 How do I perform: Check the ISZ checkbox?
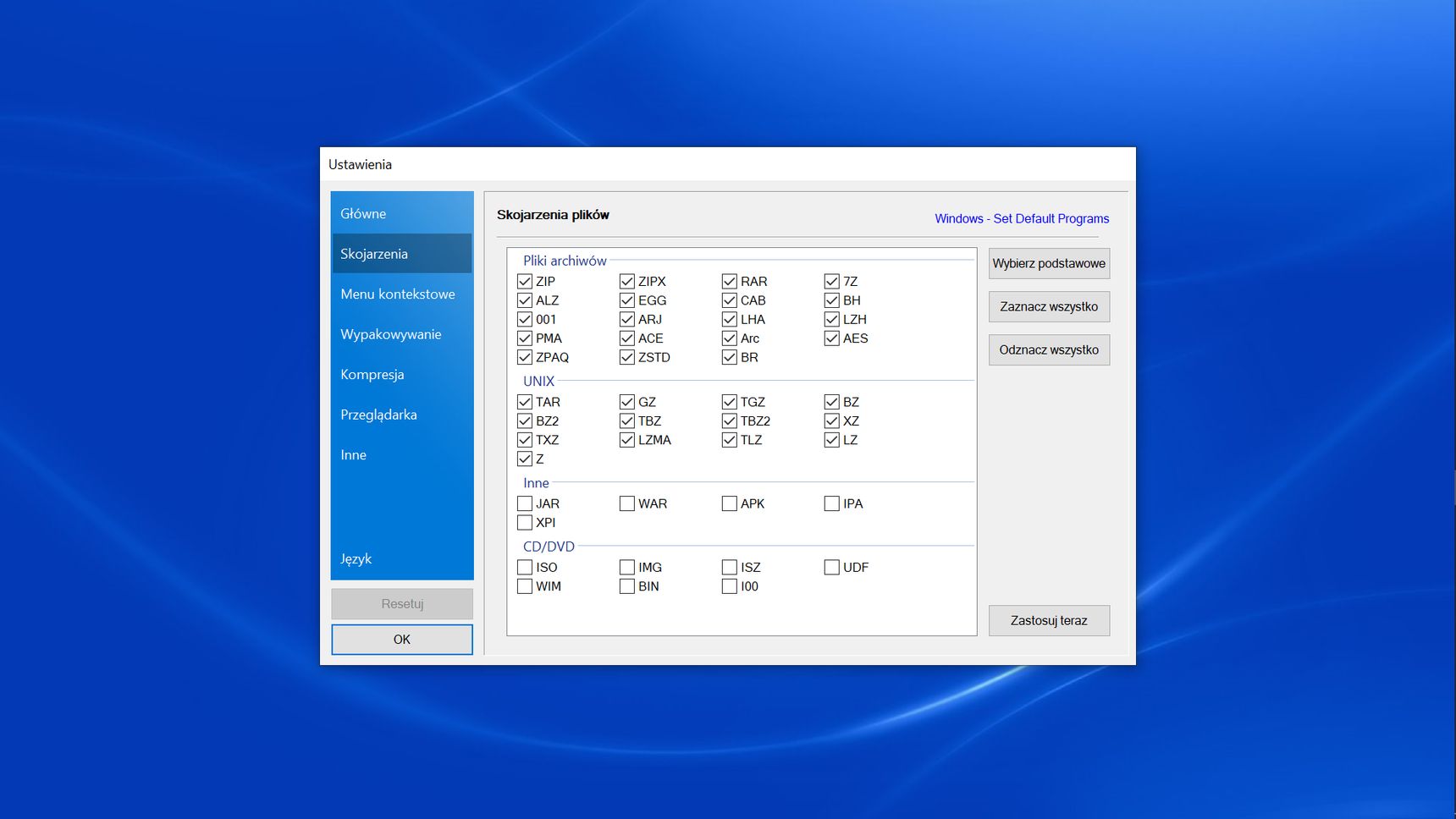(x=730, y=567)
